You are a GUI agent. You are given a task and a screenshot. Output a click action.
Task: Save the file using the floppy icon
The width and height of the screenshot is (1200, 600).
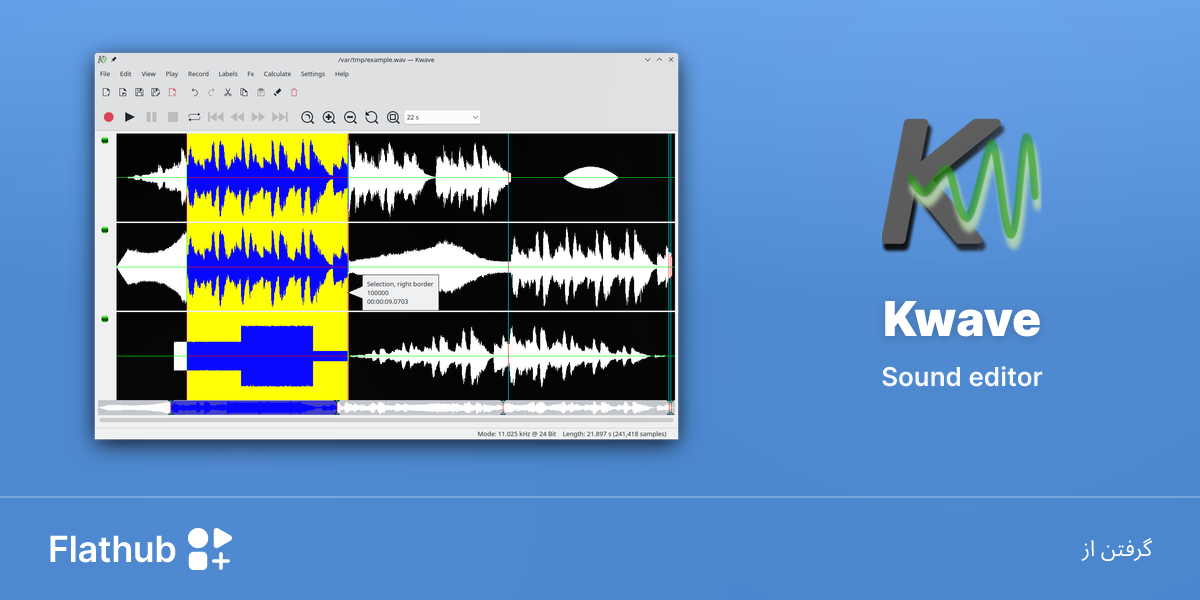tap(139, 93)
